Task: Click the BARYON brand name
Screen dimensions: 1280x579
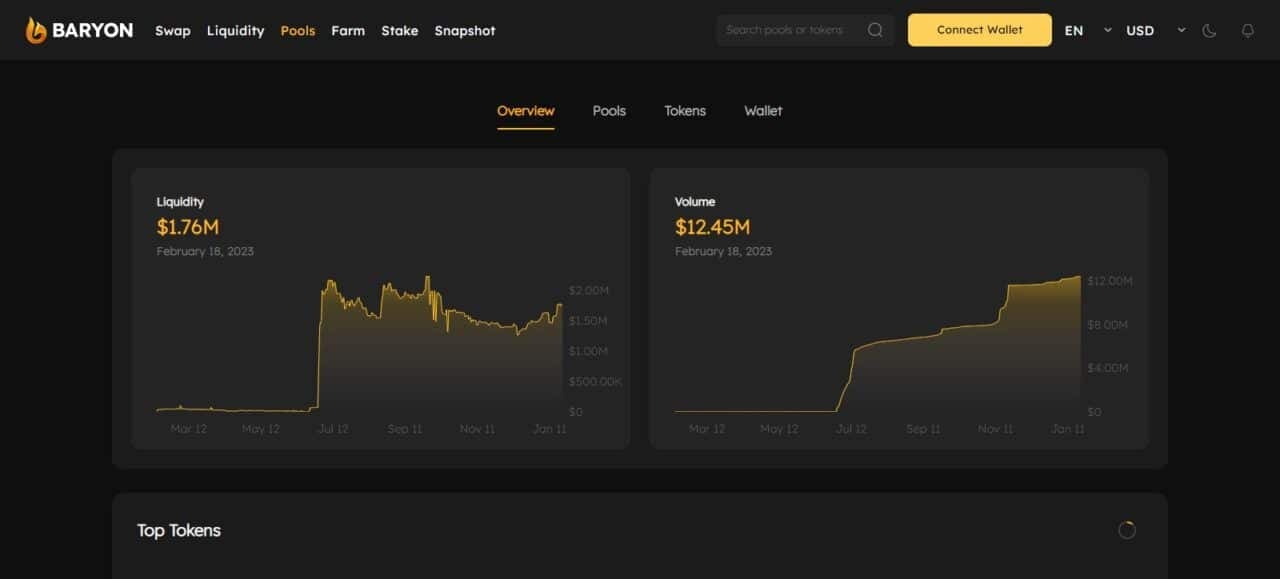Action: 92,30
